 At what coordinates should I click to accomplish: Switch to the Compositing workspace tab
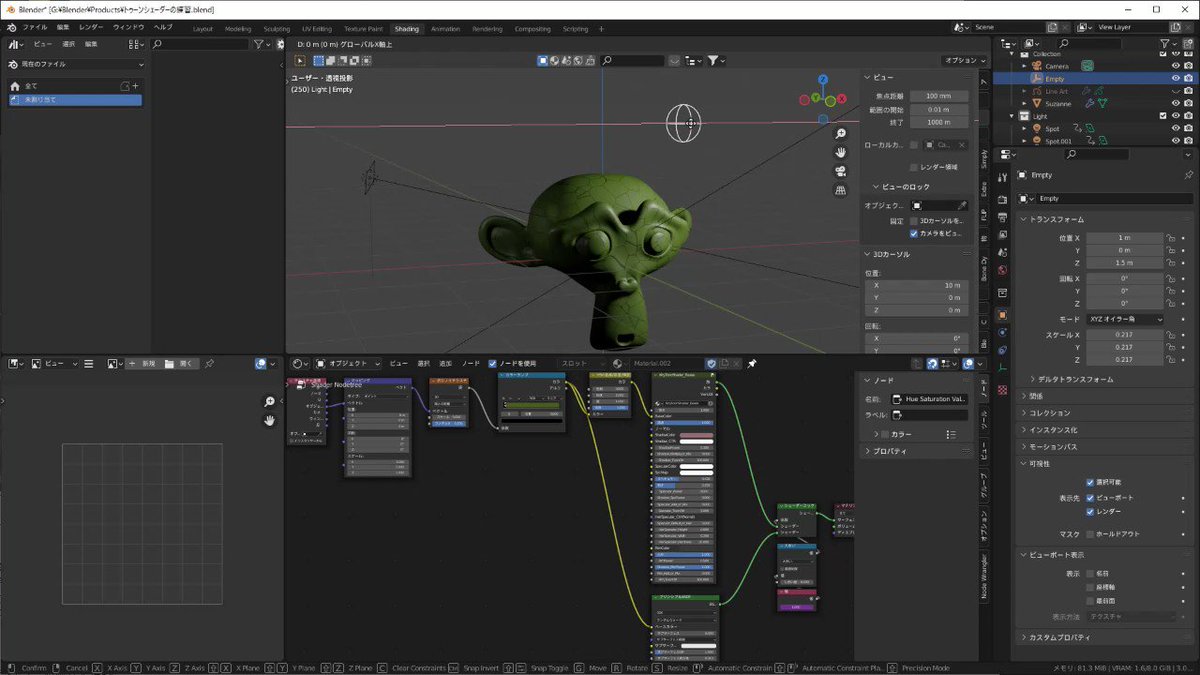coord(532,29)
